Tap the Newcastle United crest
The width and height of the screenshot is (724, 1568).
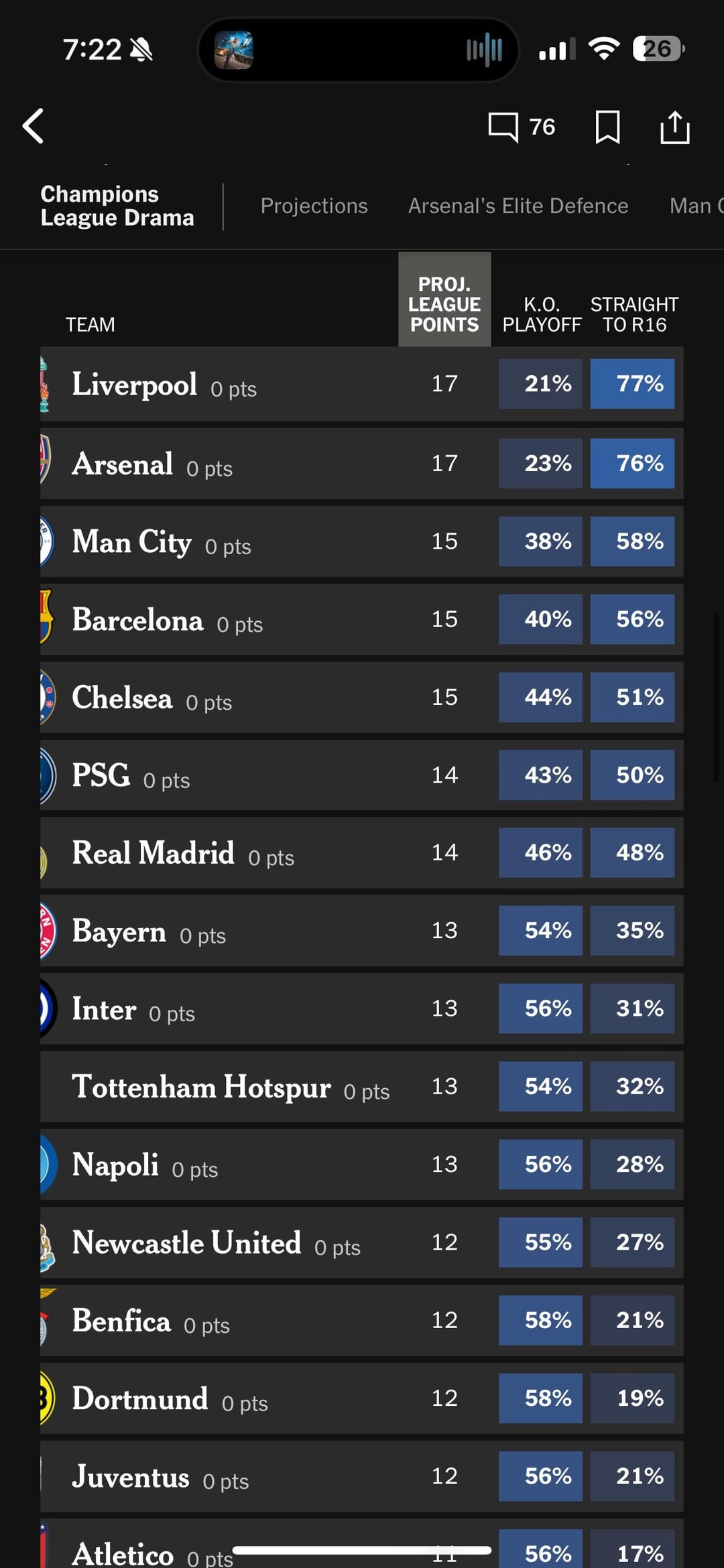click(46, 1245)
